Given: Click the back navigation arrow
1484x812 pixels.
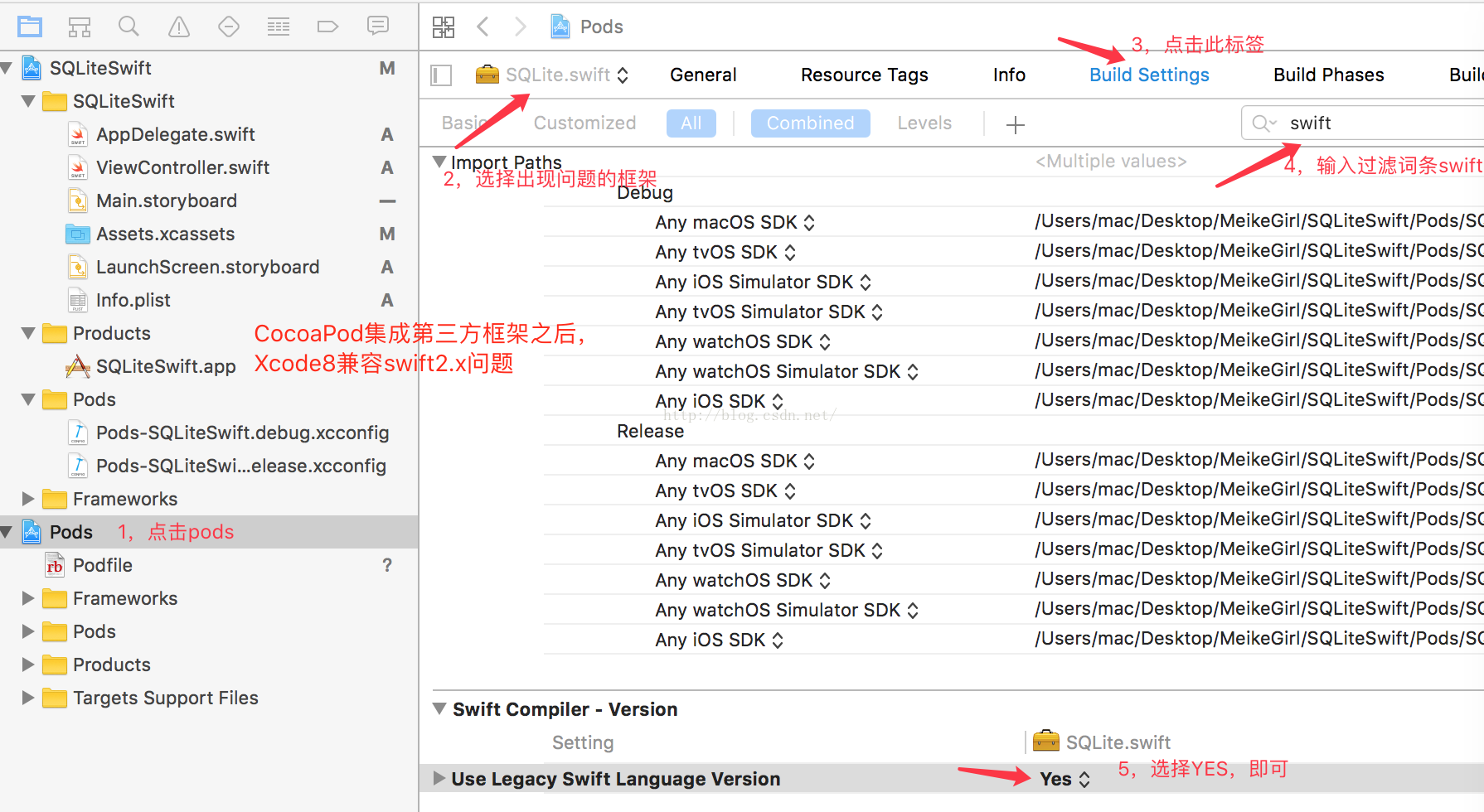Looking at the screenshot, I should pos(483,26).
